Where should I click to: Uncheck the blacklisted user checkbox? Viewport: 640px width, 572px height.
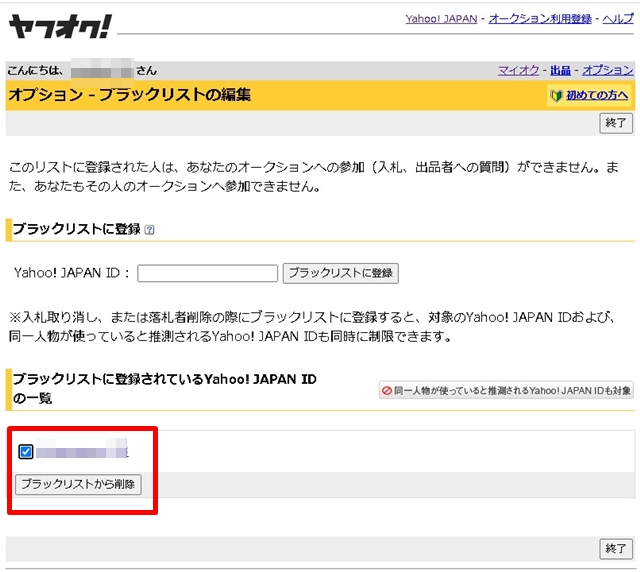pos(26,452)
